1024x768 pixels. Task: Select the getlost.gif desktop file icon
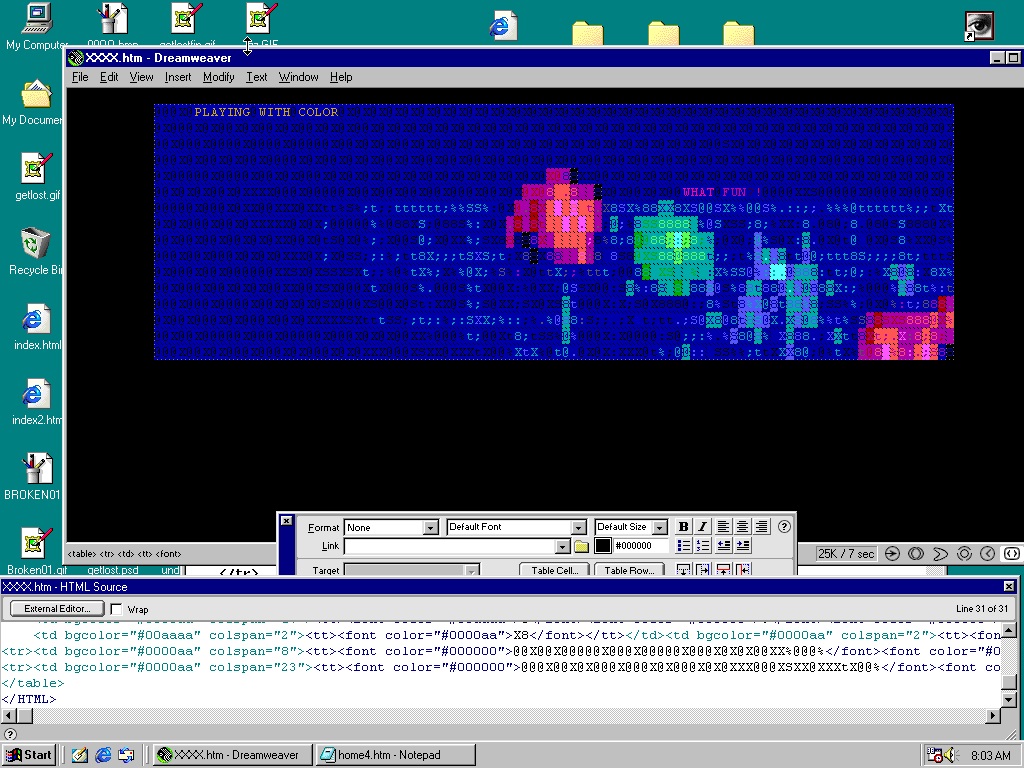click(x=37, y=176)
